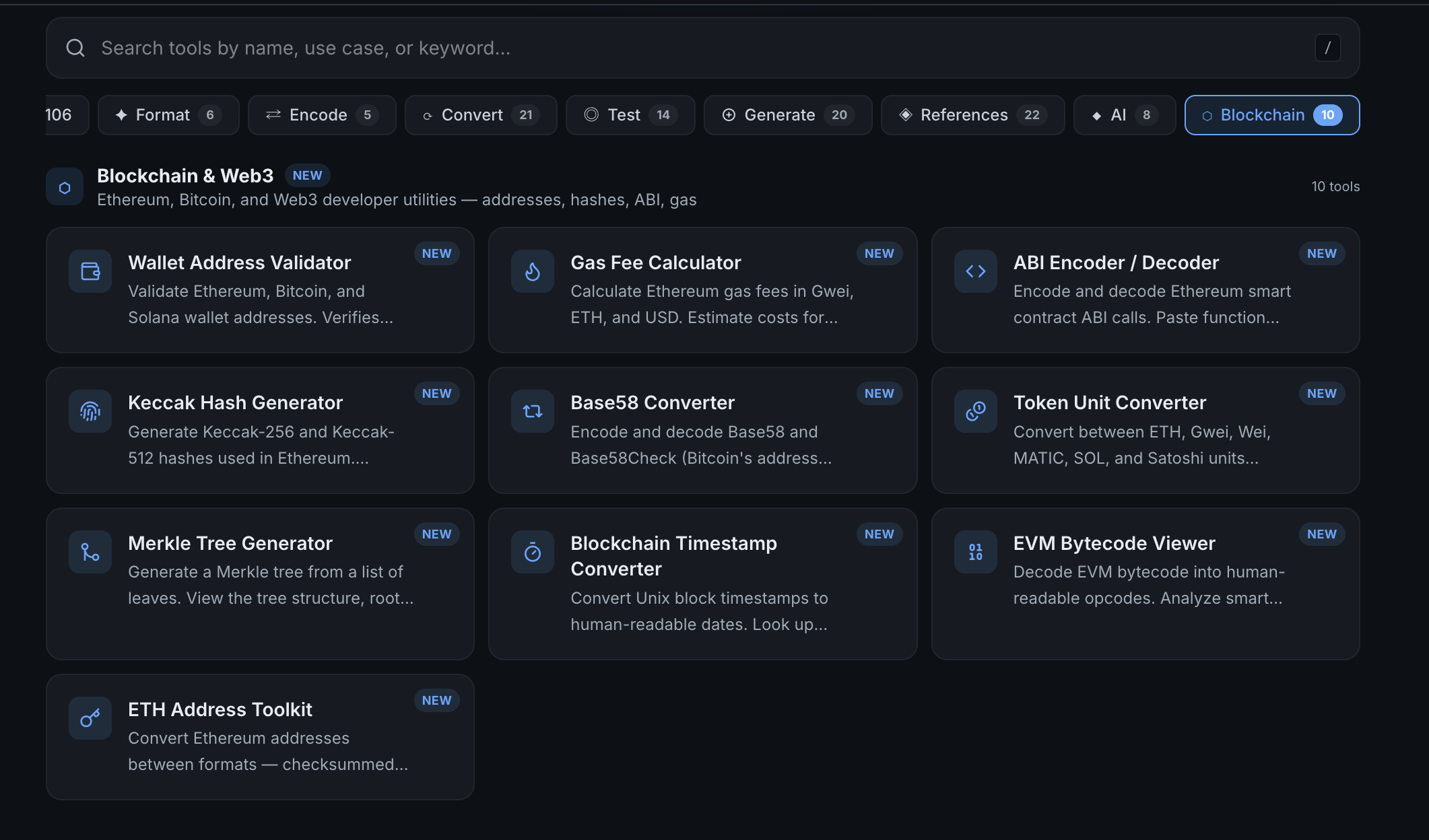Click the NEW badge on ABI Encoder / Decoder

pos(1321,253)
